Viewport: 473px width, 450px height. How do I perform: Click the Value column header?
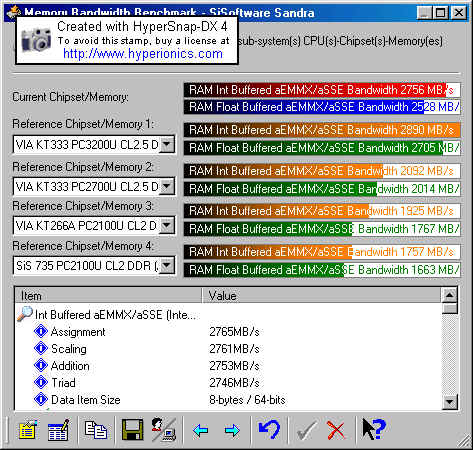point(321,296)
